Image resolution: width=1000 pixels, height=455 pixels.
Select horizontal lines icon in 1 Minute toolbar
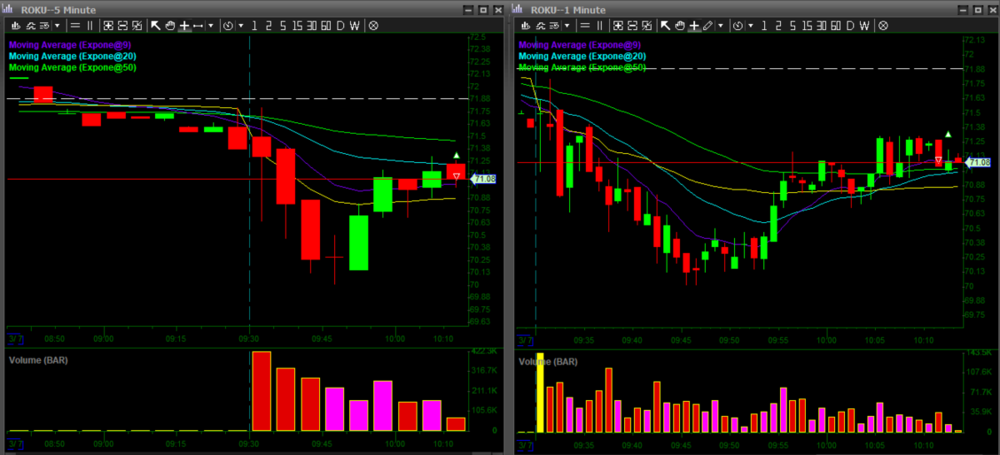[585, 25]
